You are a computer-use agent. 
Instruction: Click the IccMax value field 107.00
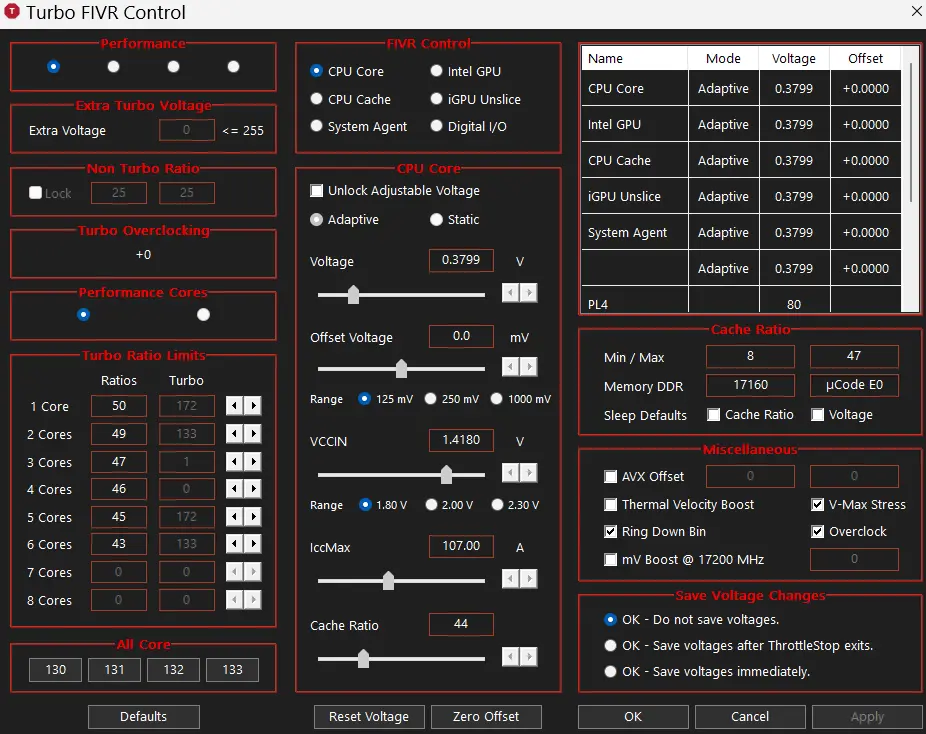(461, 546)
